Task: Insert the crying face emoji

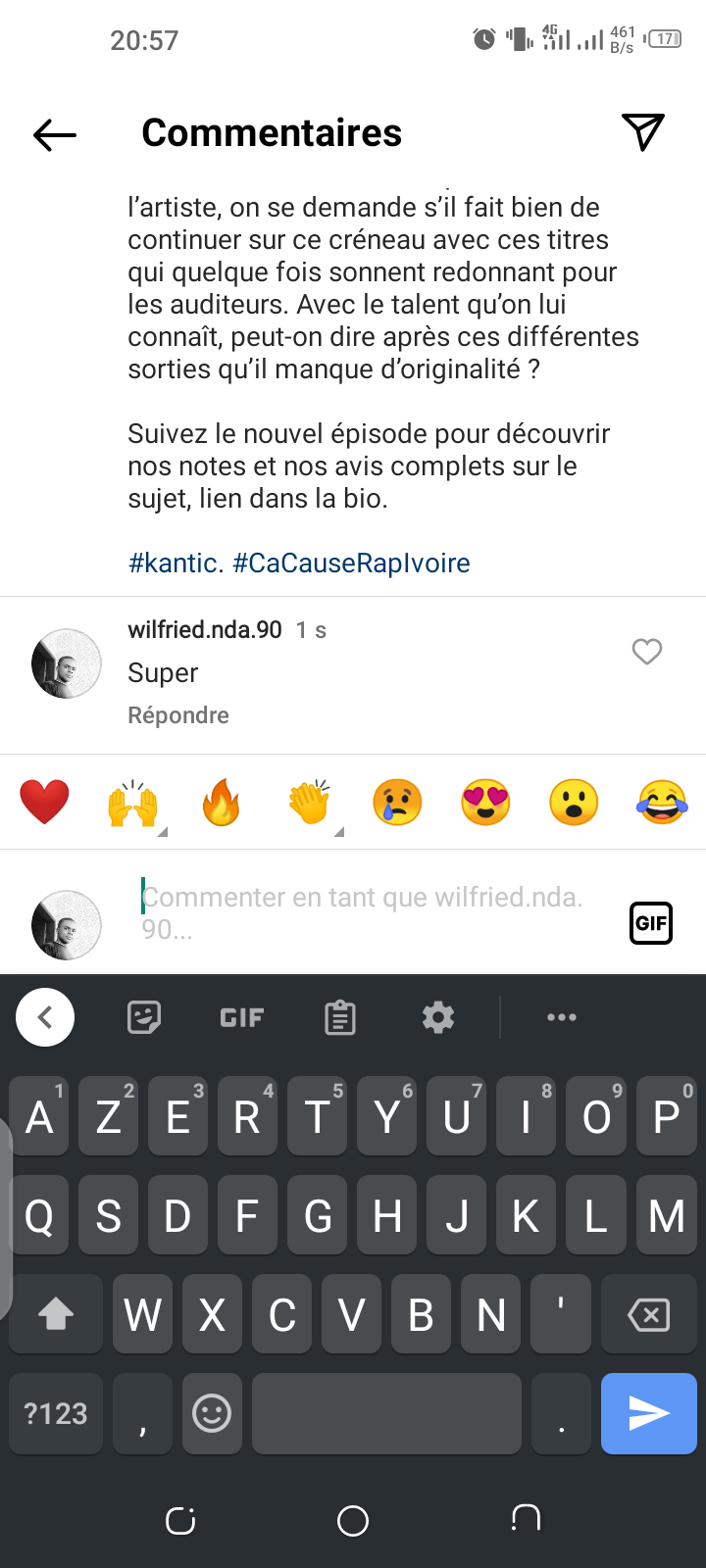Action: [397, 802]
